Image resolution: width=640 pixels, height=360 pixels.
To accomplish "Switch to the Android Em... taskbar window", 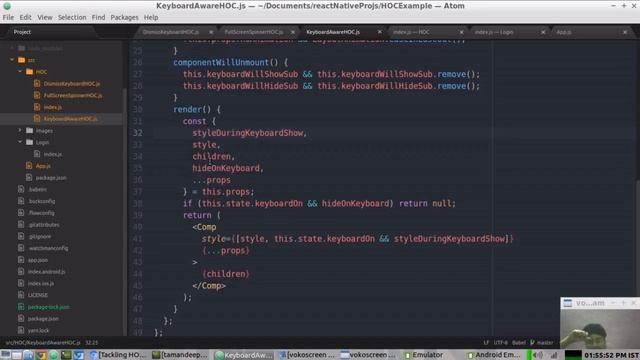I will 494,355.
